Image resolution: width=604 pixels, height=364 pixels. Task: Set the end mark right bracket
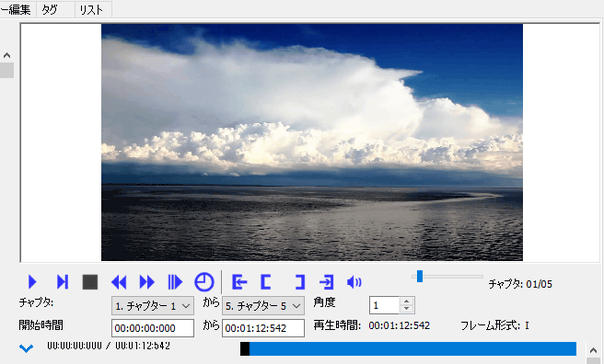(x=300, y=282)
